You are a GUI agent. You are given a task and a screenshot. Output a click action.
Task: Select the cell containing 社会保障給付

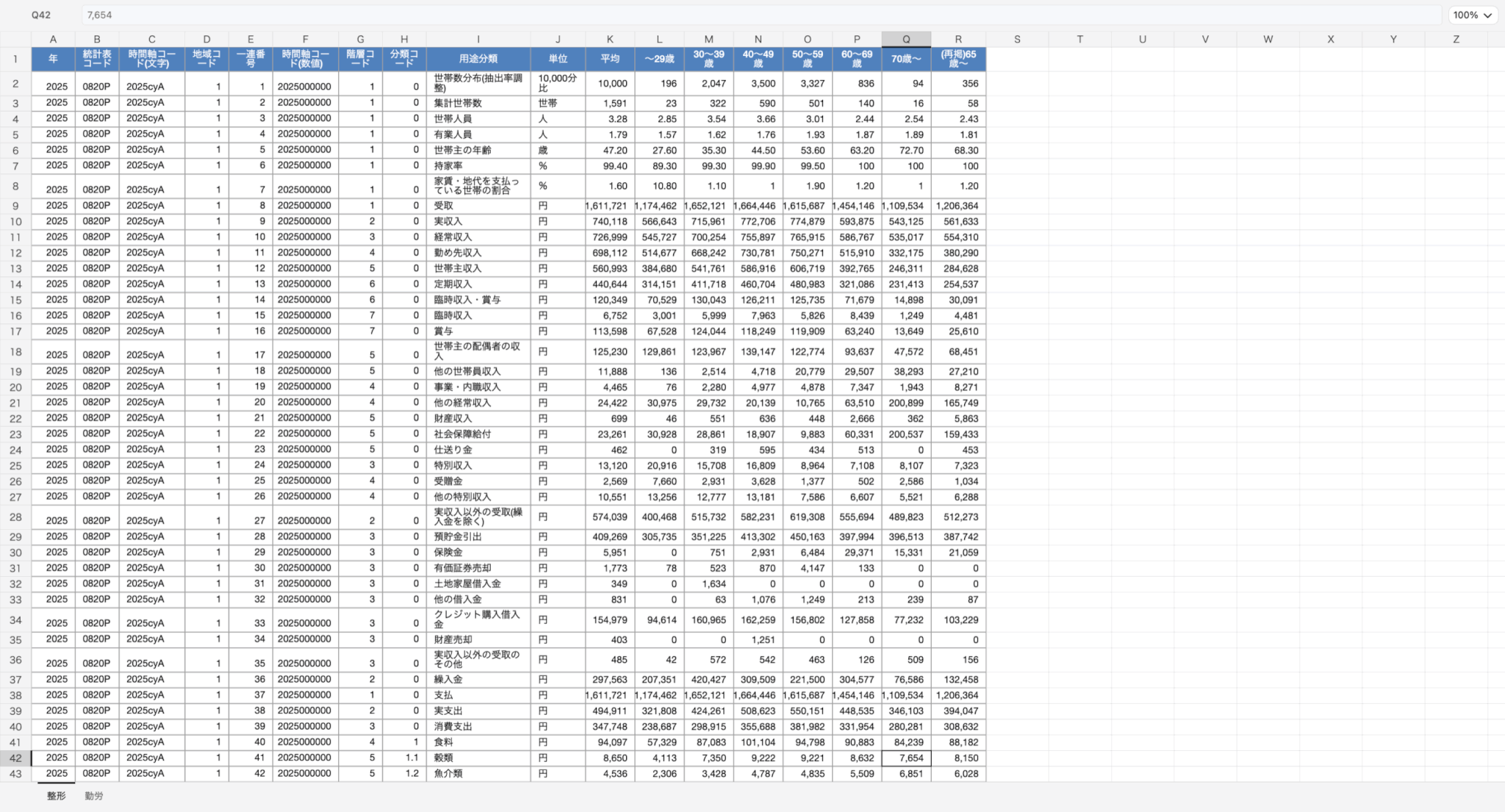point(463,434)
